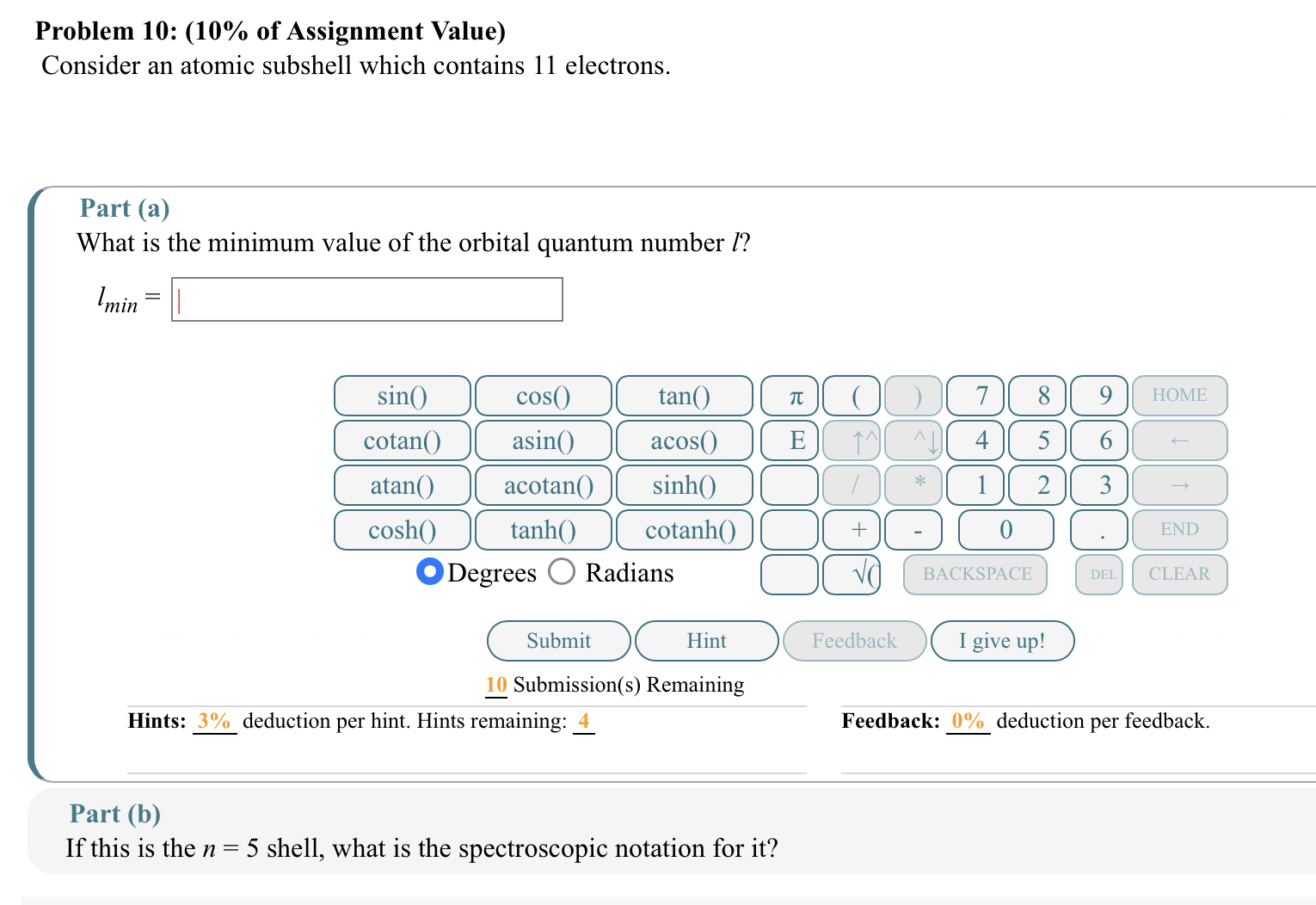Click the right arrow cursor key
Screen dimensions: 1316x905
(1179, 485)
